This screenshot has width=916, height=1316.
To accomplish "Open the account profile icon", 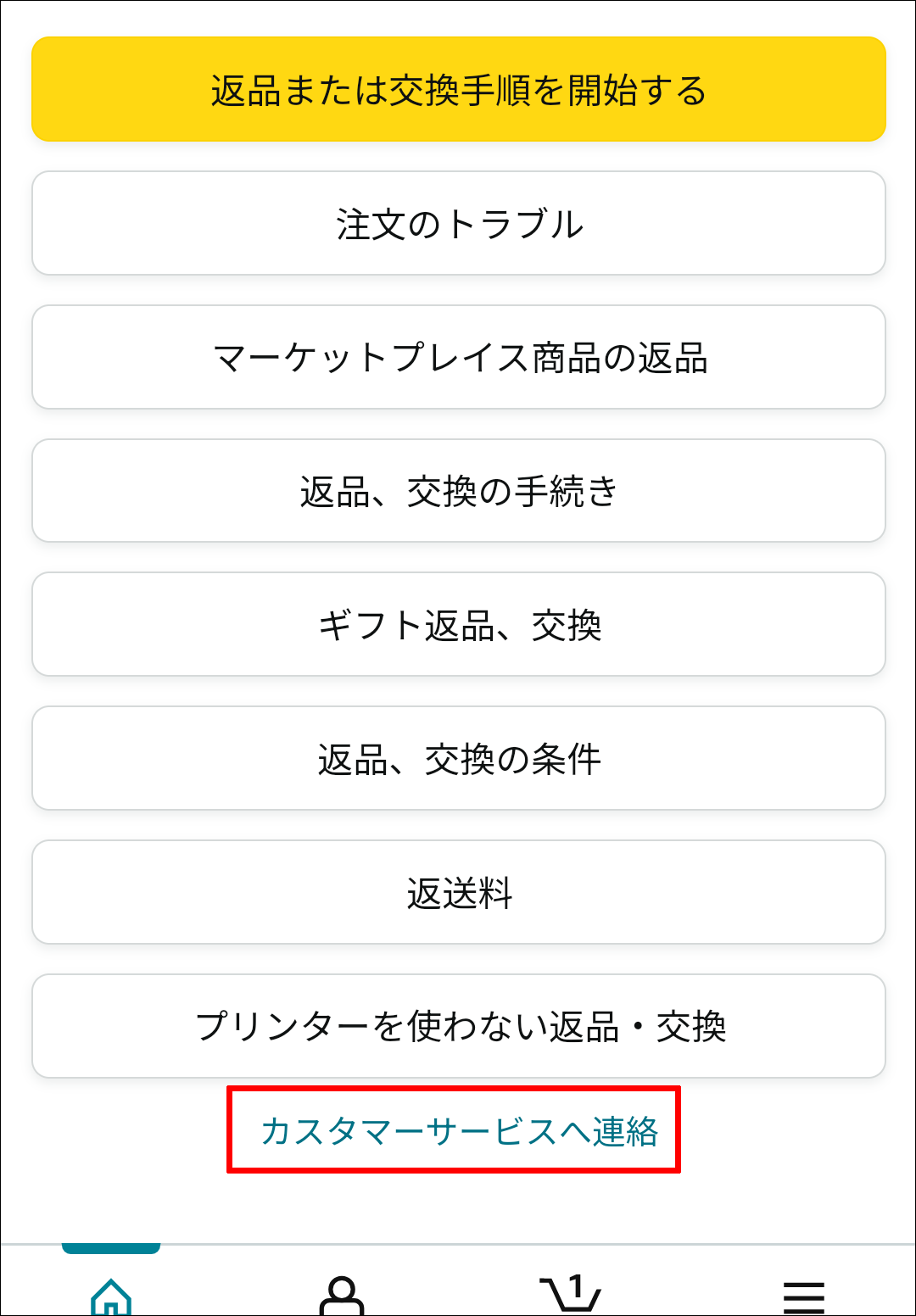I will click(341, 1296).
